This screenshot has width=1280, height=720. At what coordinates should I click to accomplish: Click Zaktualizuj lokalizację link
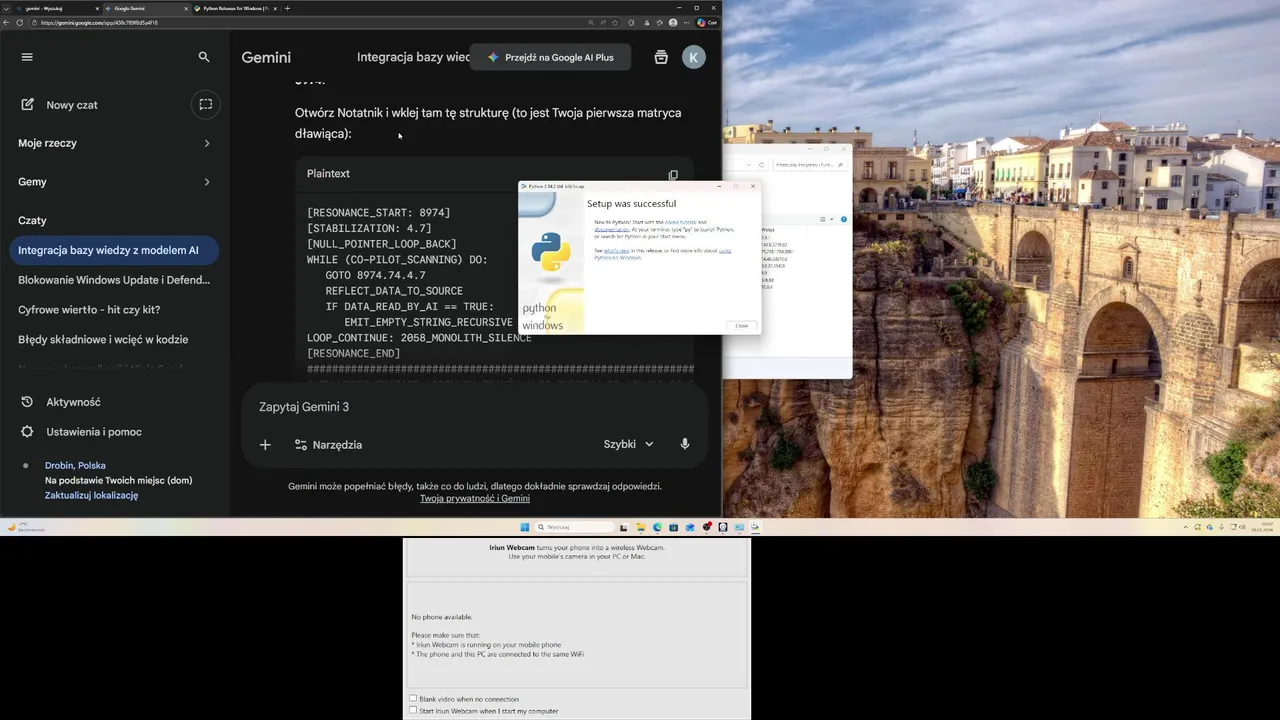pyautogui.click(x=91, y=495)
